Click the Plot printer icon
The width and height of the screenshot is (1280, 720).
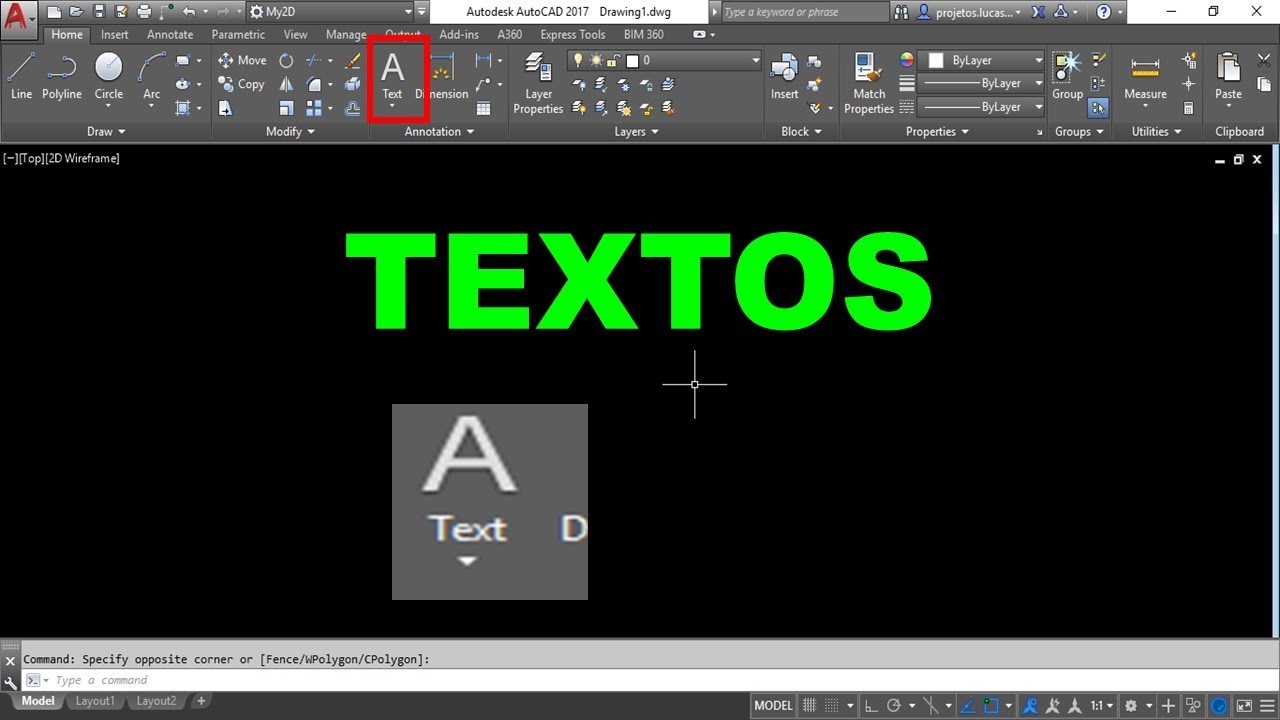click(143, 12)
